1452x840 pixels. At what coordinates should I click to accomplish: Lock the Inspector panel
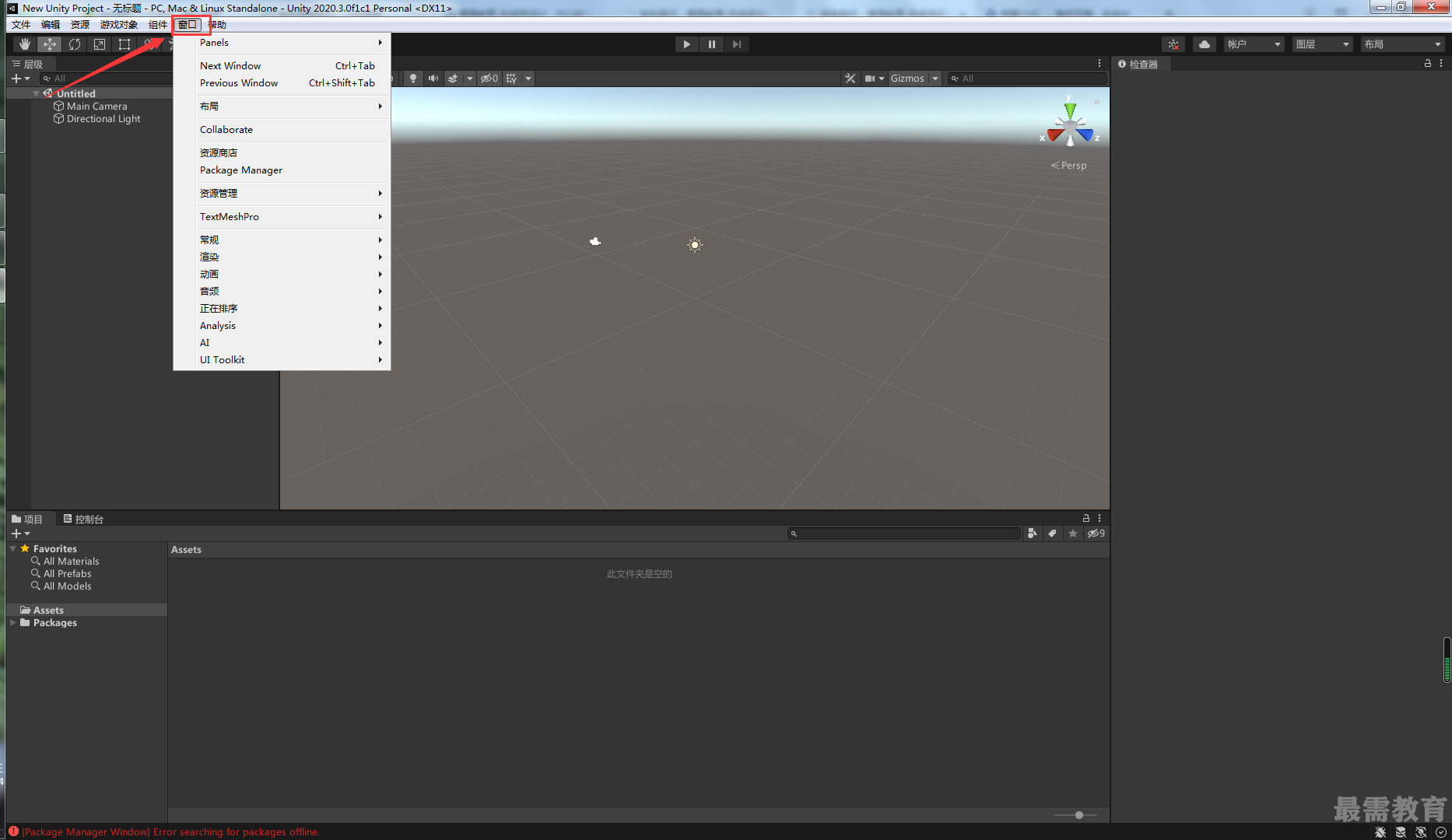click(1428, 64)
